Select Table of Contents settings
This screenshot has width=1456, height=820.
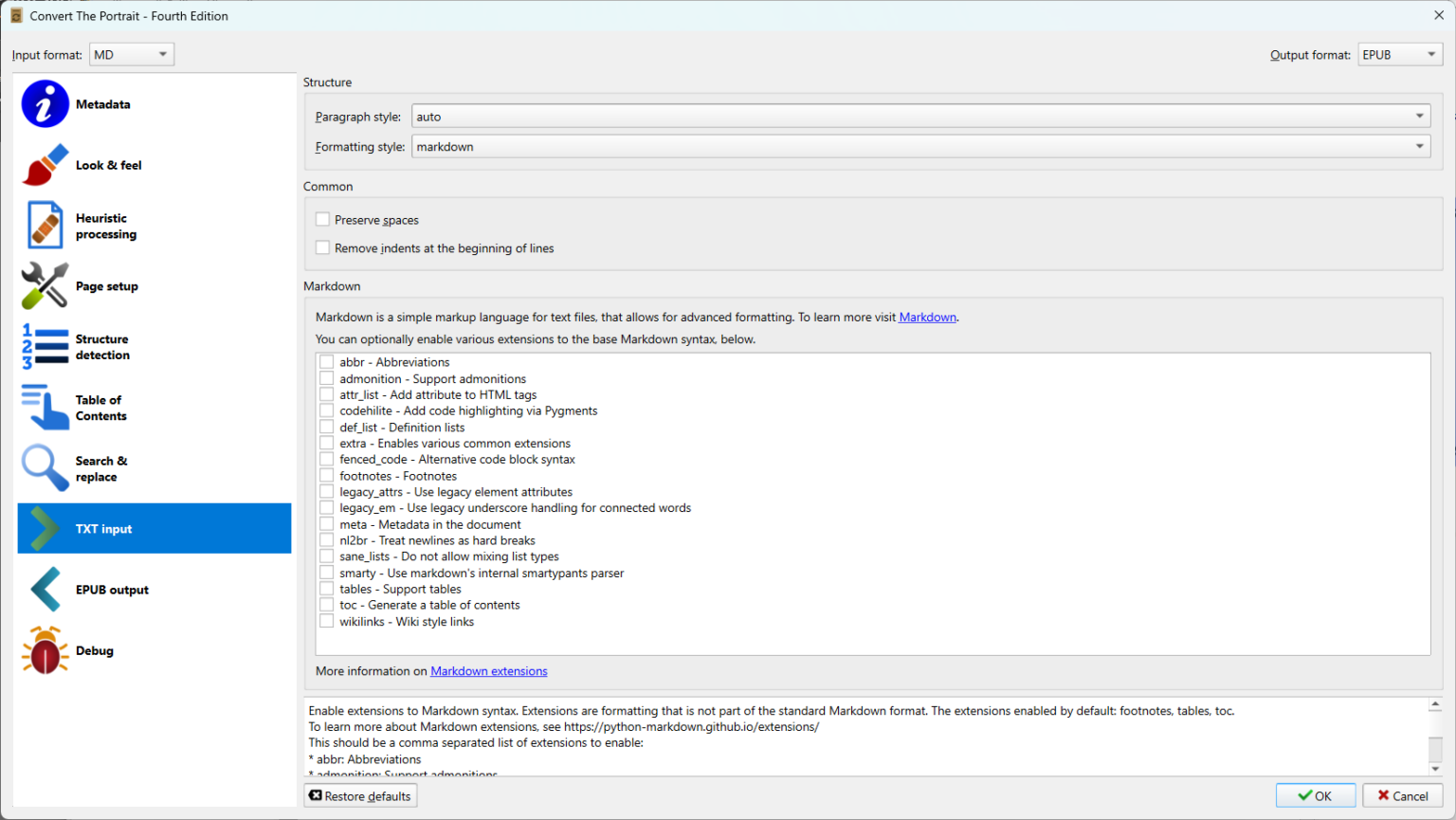pos(100,408)
